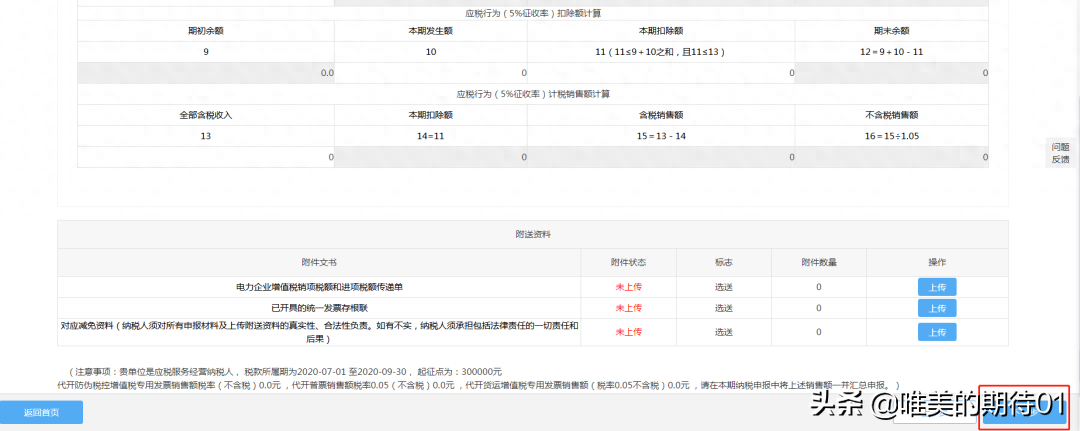Select the 不含税销售额 value cell
Viewport: 1080px width, 431px height.
tap(890, 157)
